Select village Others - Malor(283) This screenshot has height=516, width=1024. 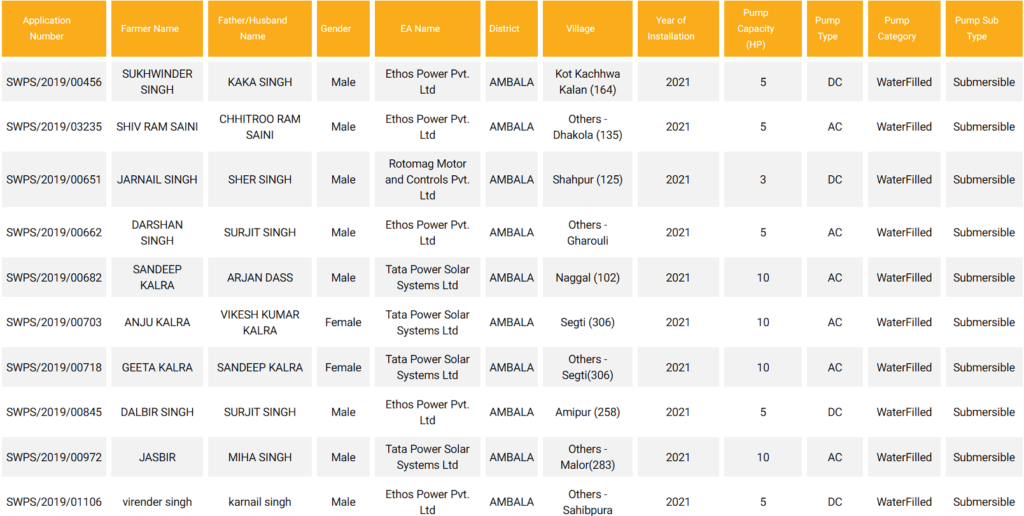588,457
